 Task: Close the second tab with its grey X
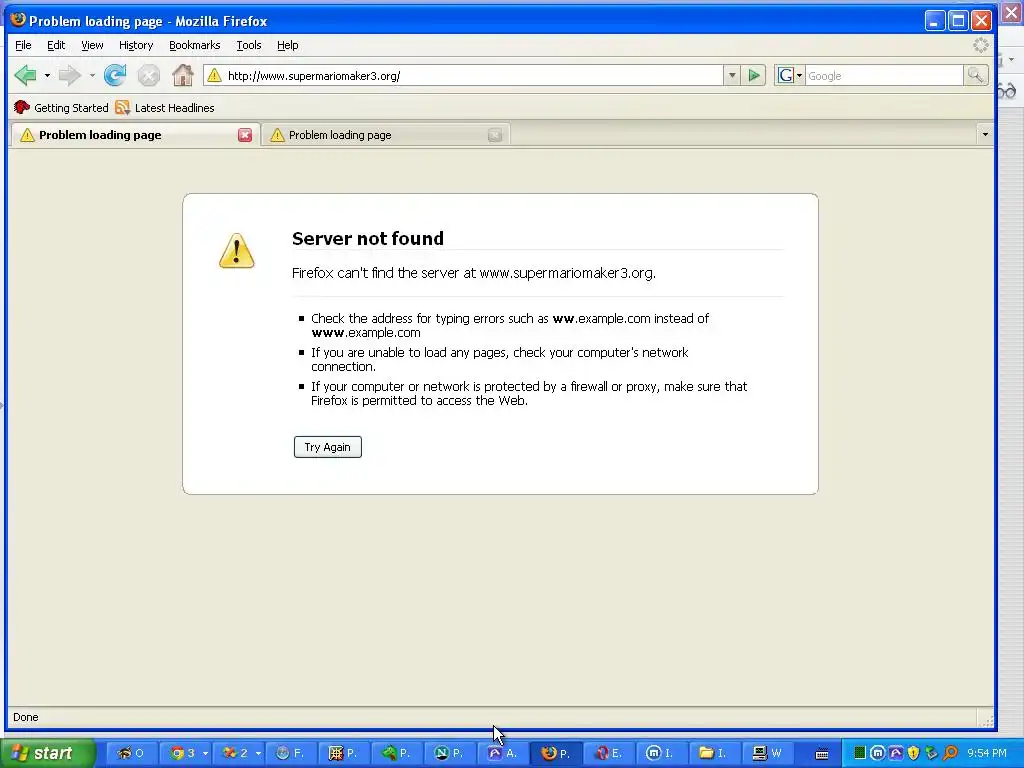point(495,135)
